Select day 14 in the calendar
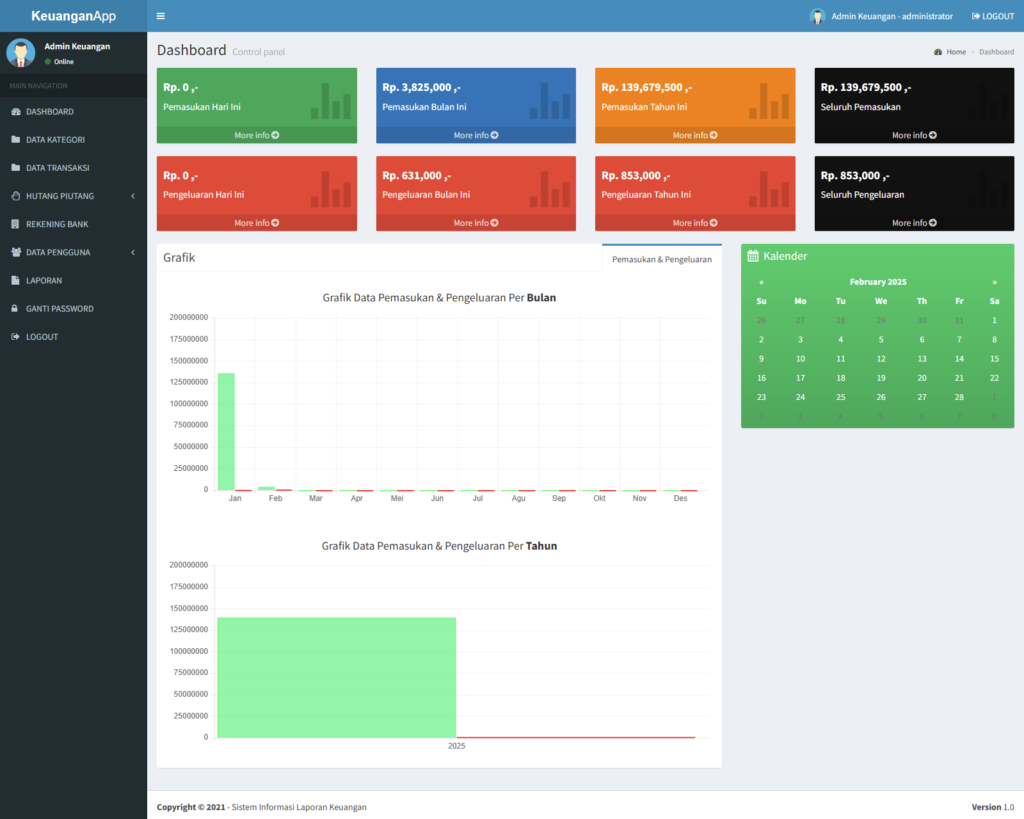The width and height of the screenshot is (1024, 819). tap(959, 358)
